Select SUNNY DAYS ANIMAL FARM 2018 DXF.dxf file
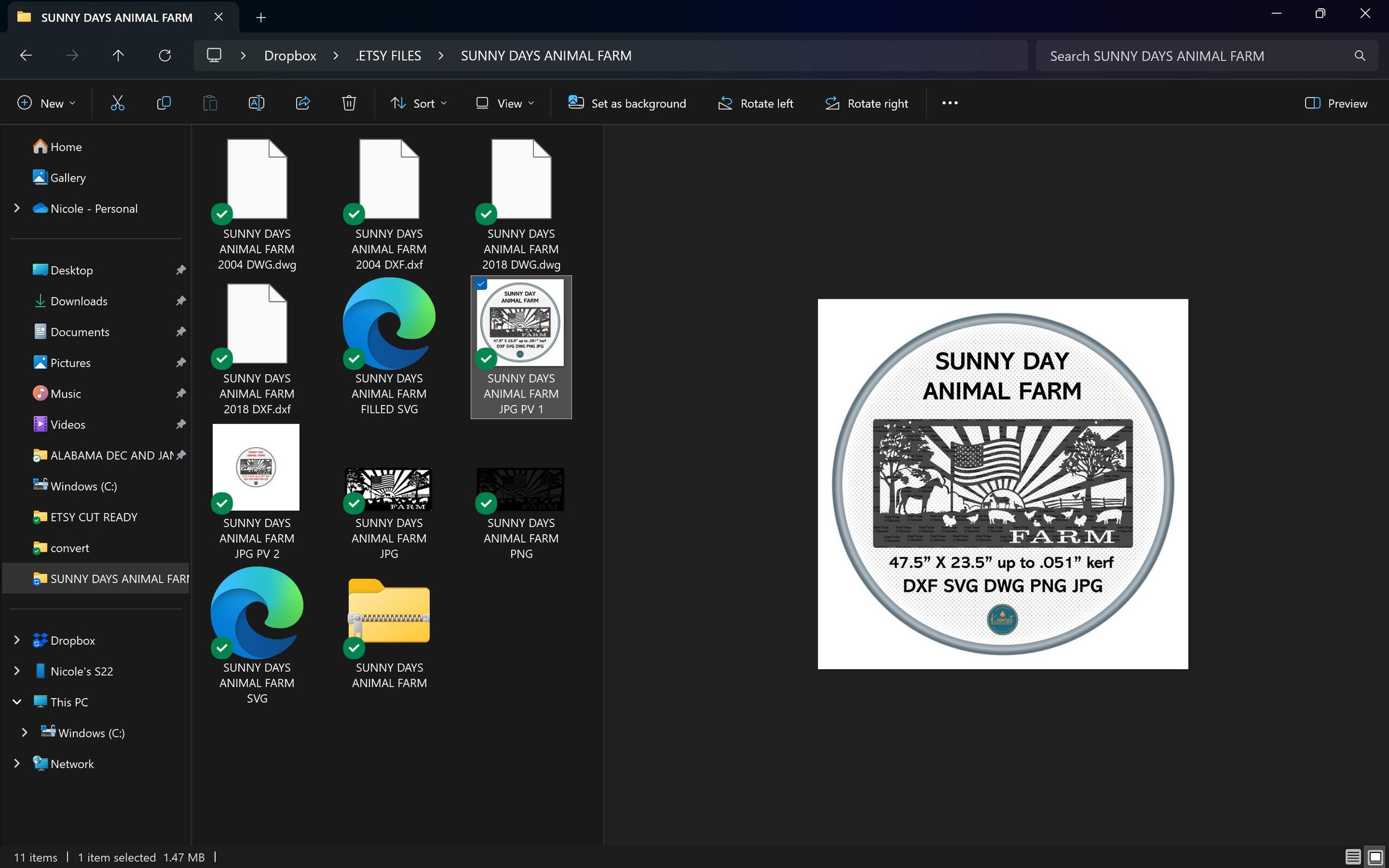This screenshot has width=1389, height=868. [x=257, y=349]
